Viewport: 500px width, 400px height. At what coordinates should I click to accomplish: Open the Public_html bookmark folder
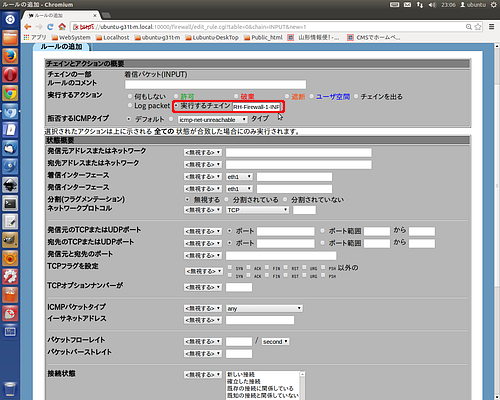pyautogui.click(x=263, y=37)
